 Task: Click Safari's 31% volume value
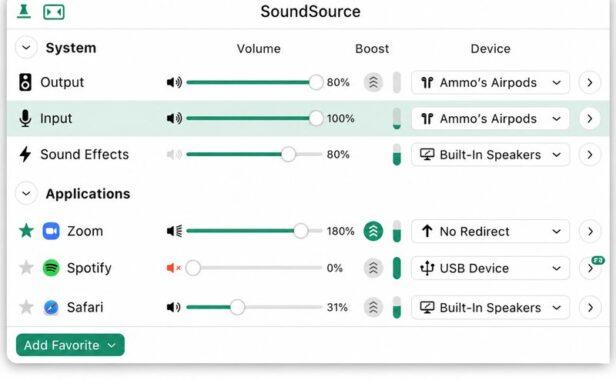337,307
